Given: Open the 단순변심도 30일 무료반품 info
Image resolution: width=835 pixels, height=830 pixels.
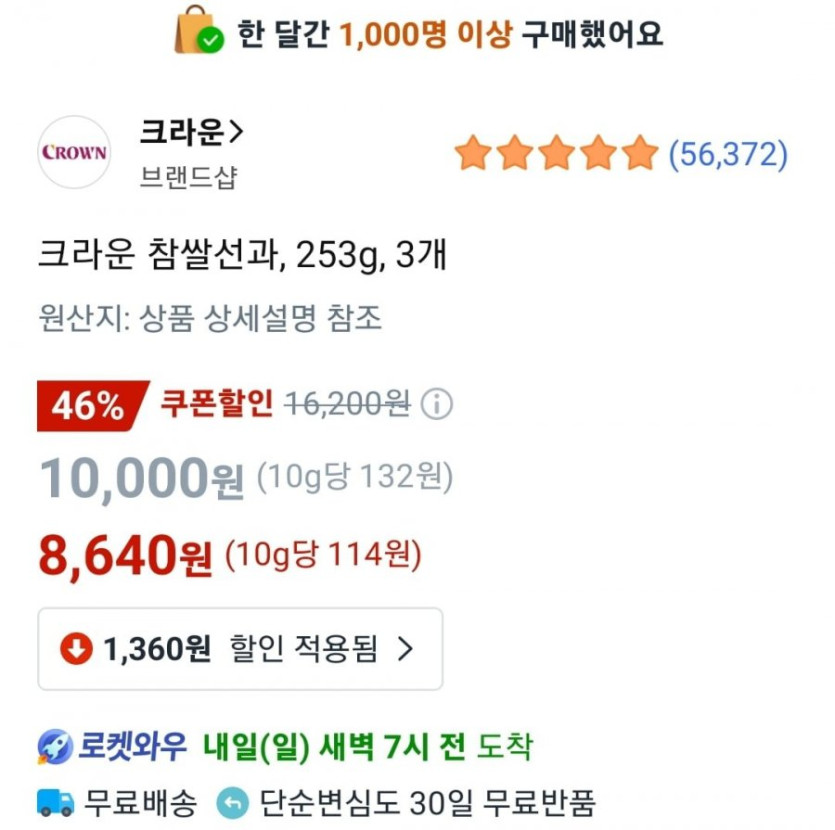Looking at the screenshot, I should click(x=427, y=801).
